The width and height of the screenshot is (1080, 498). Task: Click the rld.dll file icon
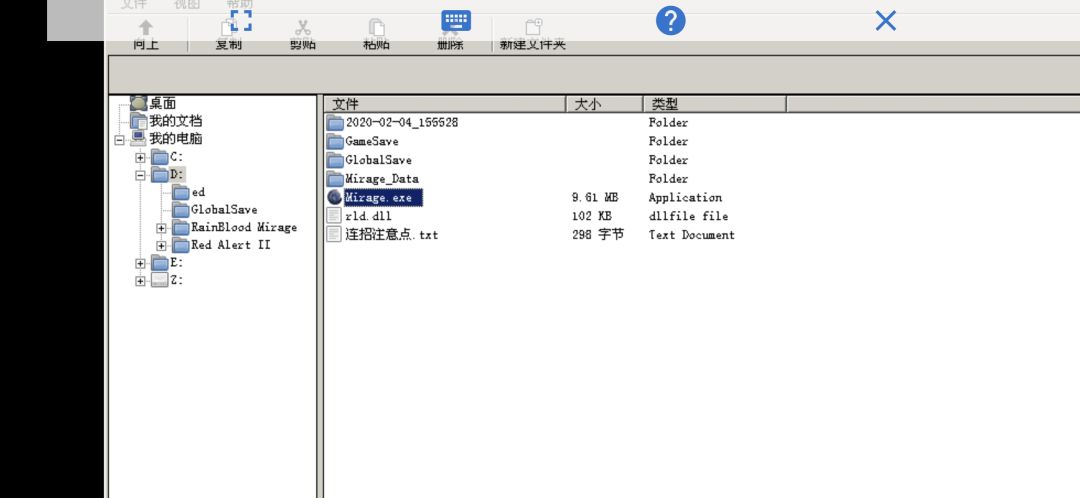[335, 216]
